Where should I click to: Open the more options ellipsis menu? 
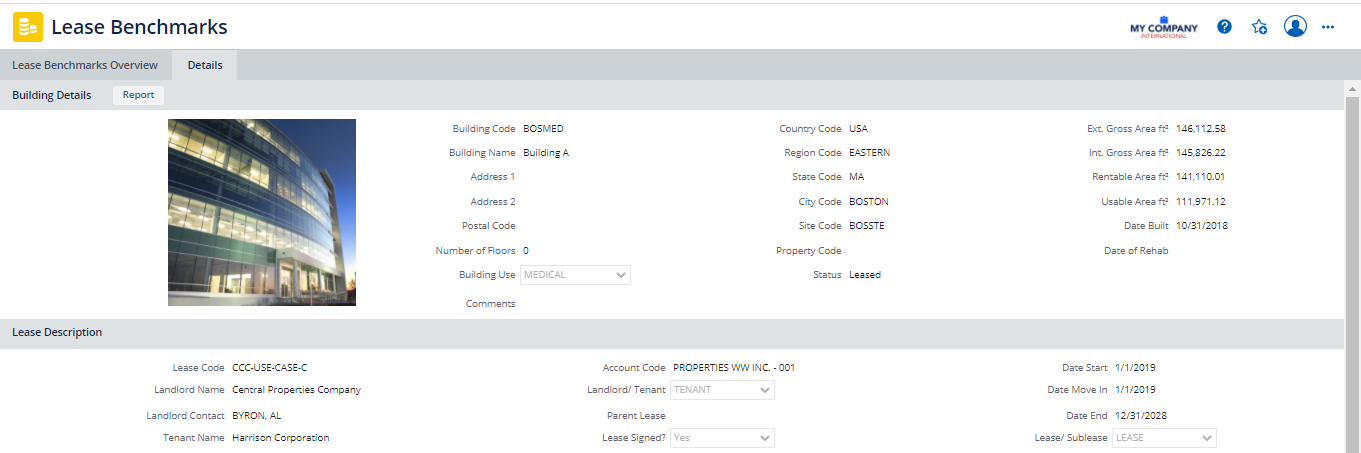click(1328, 27)
